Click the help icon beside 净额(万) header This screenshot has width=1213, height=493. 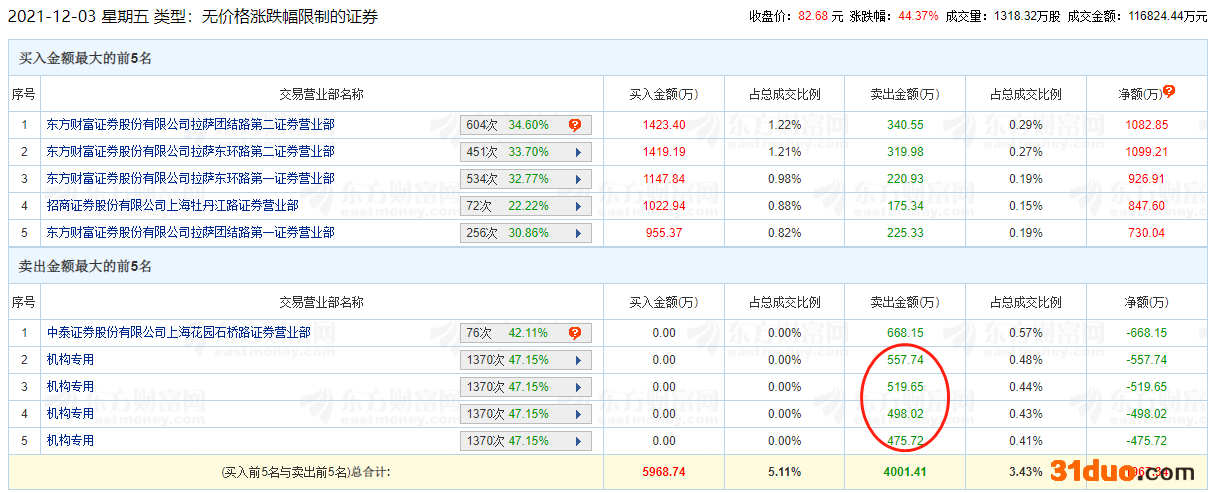[x=1168, y=91]
